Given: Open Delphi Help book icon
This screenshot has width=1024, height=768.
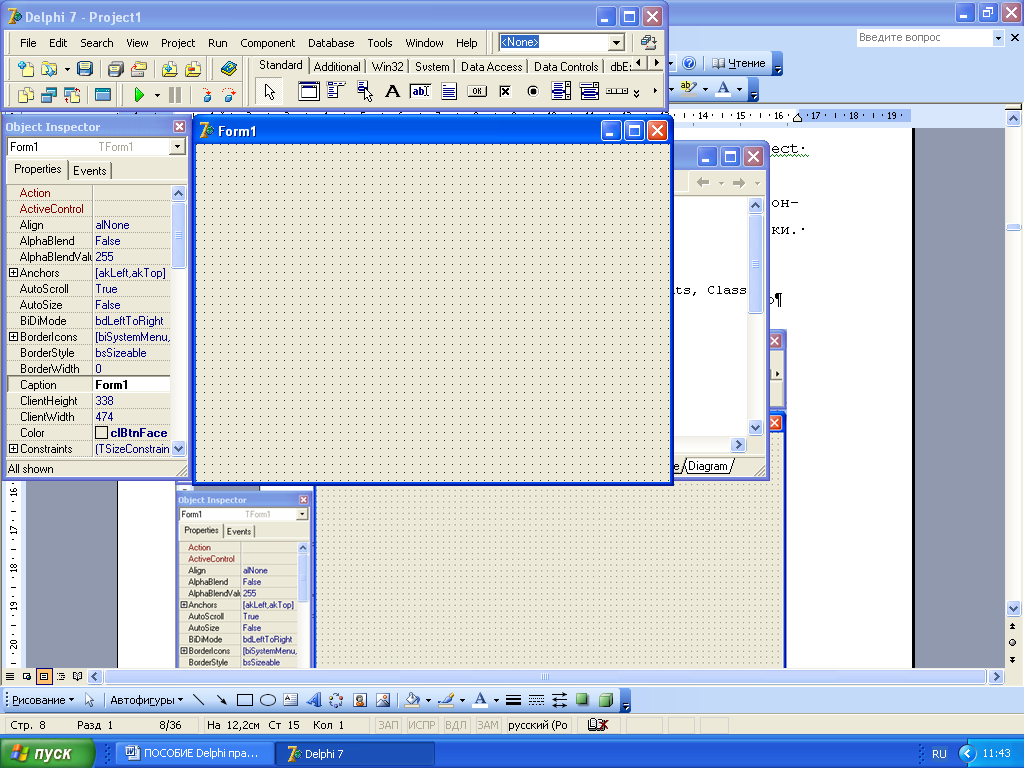Looking at the screenshot, I should [229, 69].
